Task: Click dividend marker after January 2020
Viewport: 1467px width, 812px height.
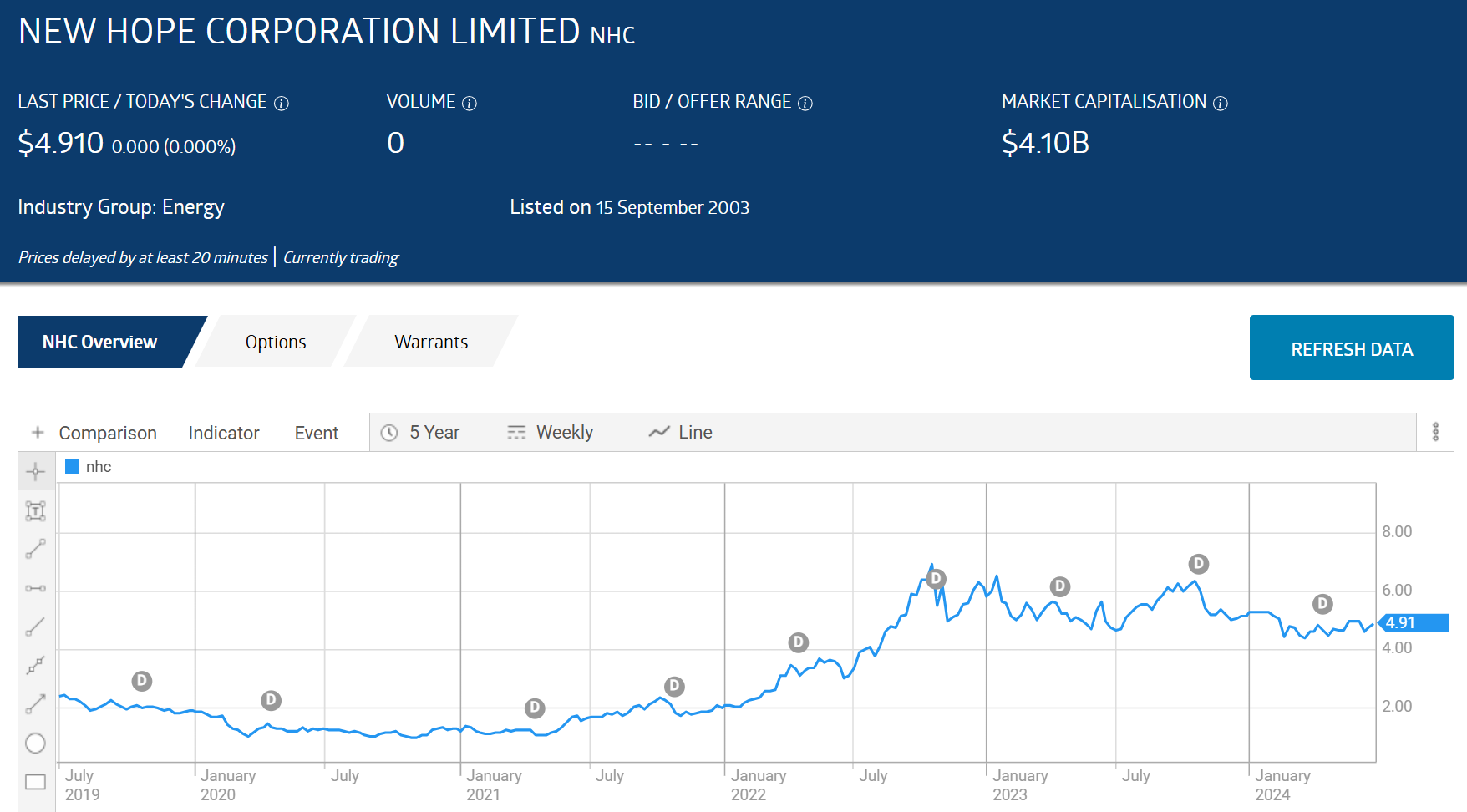Action: click(x=271, y=700)
